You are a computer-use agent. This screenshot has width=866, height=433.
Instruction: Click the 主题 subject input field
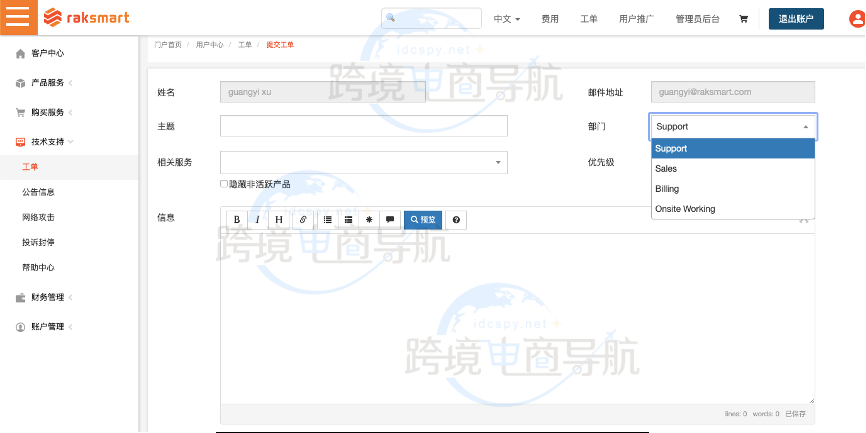point(363,126)
